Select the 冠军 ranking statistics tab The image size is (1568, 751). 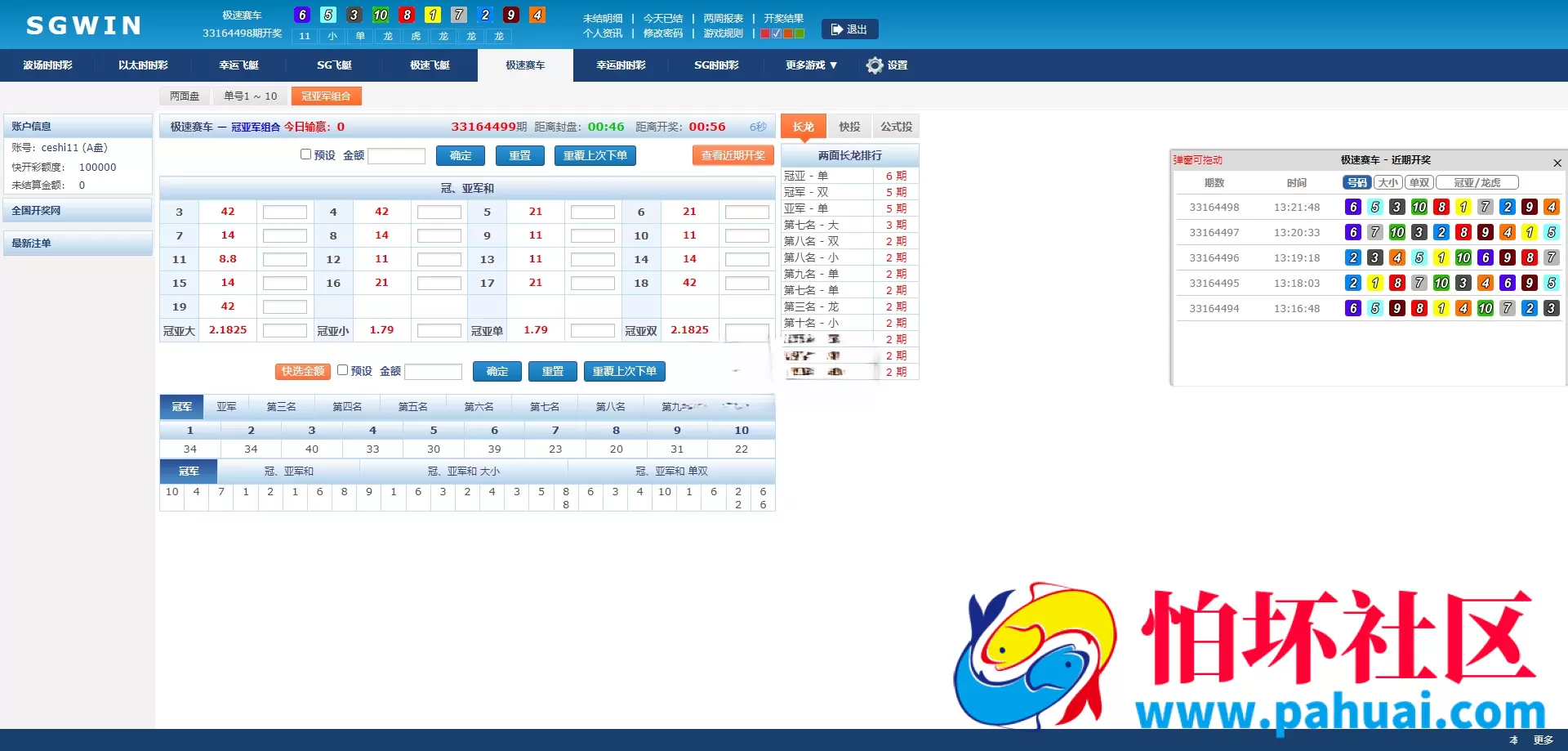coord(182,406)
